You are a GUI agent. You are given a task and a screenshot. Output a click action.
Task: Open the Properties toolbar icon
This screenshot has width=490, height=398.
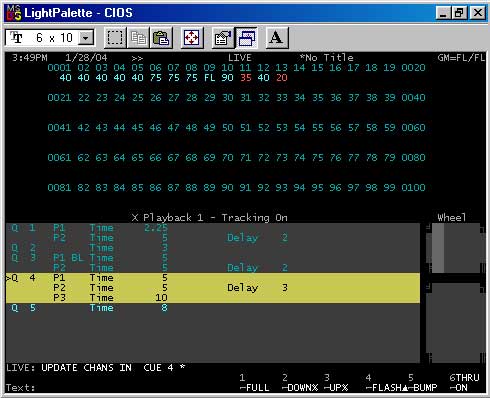[223, 38]
